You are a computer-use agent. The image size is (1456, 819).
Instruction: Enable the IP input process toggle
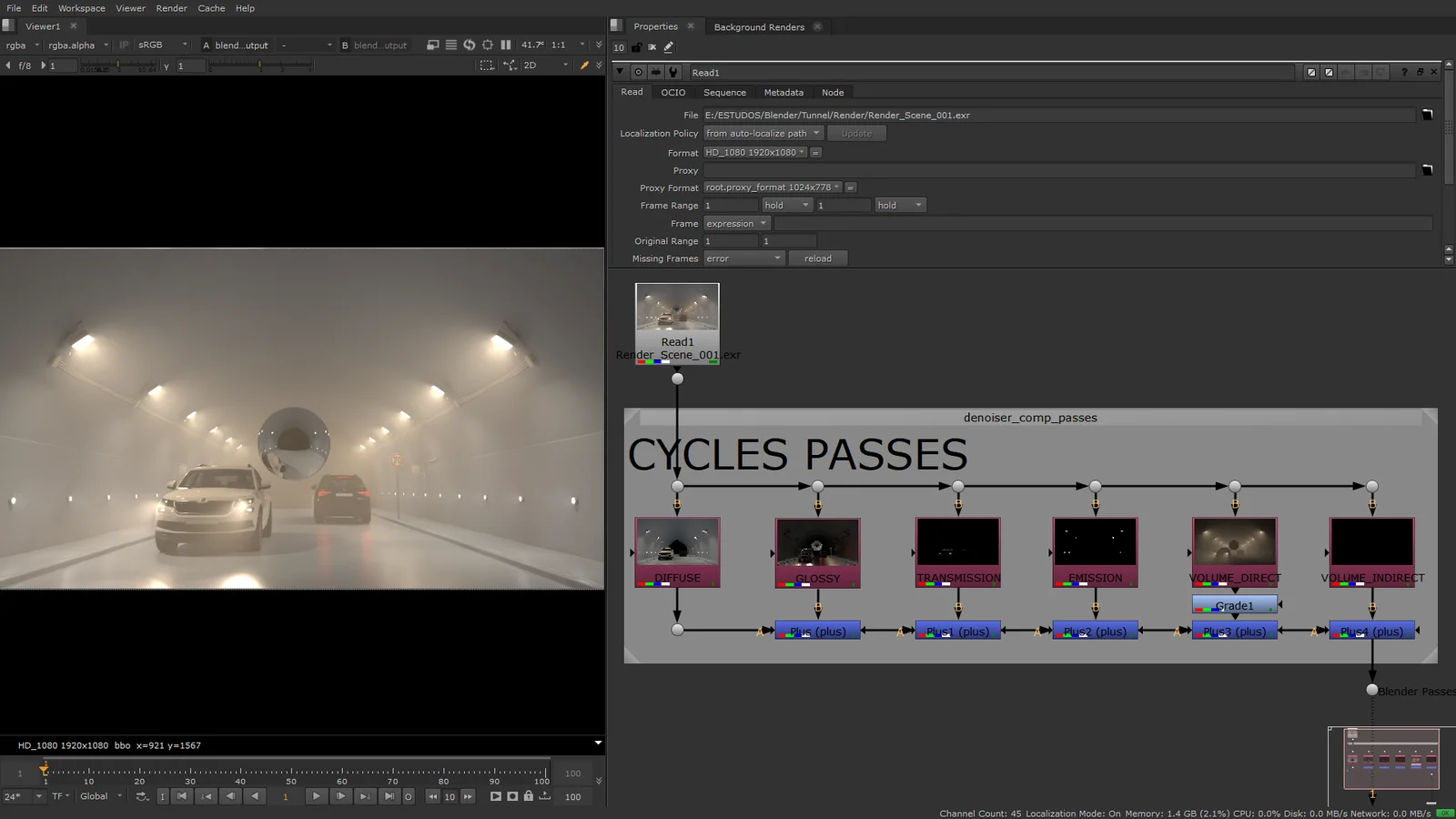coord(123,45)
